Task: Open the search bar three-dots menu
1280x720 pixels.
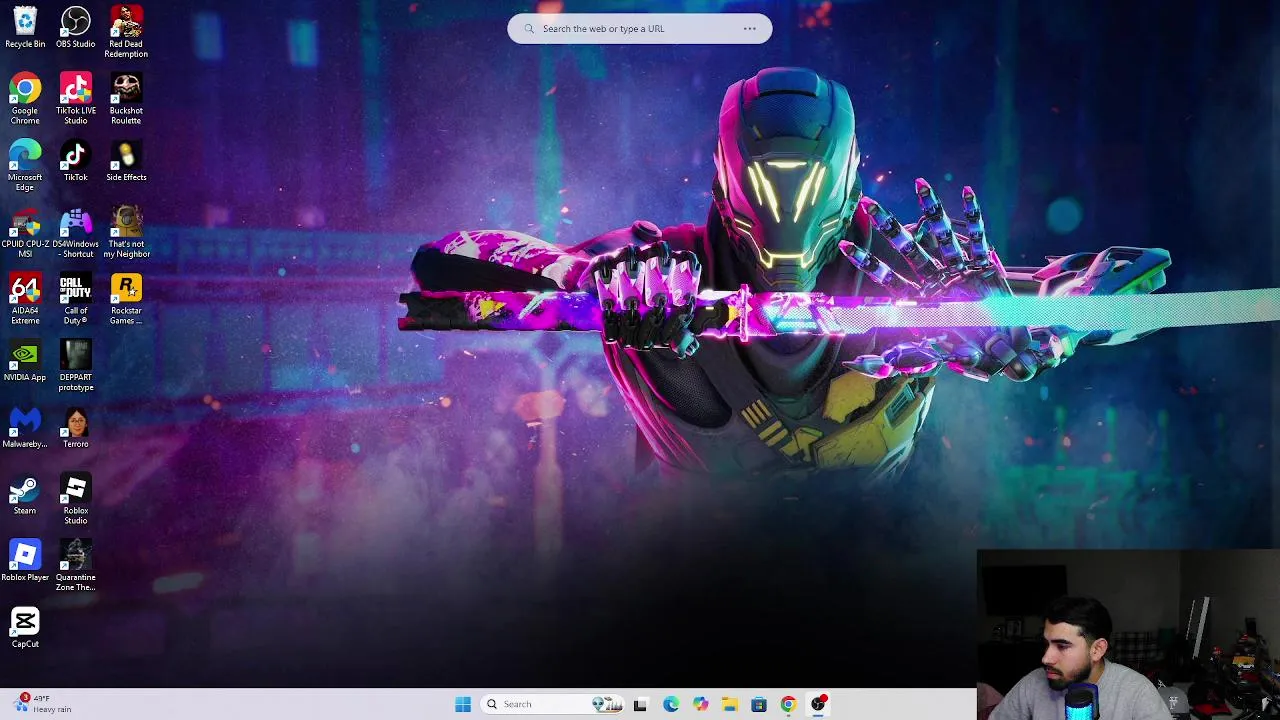Action: coord(750,29)
